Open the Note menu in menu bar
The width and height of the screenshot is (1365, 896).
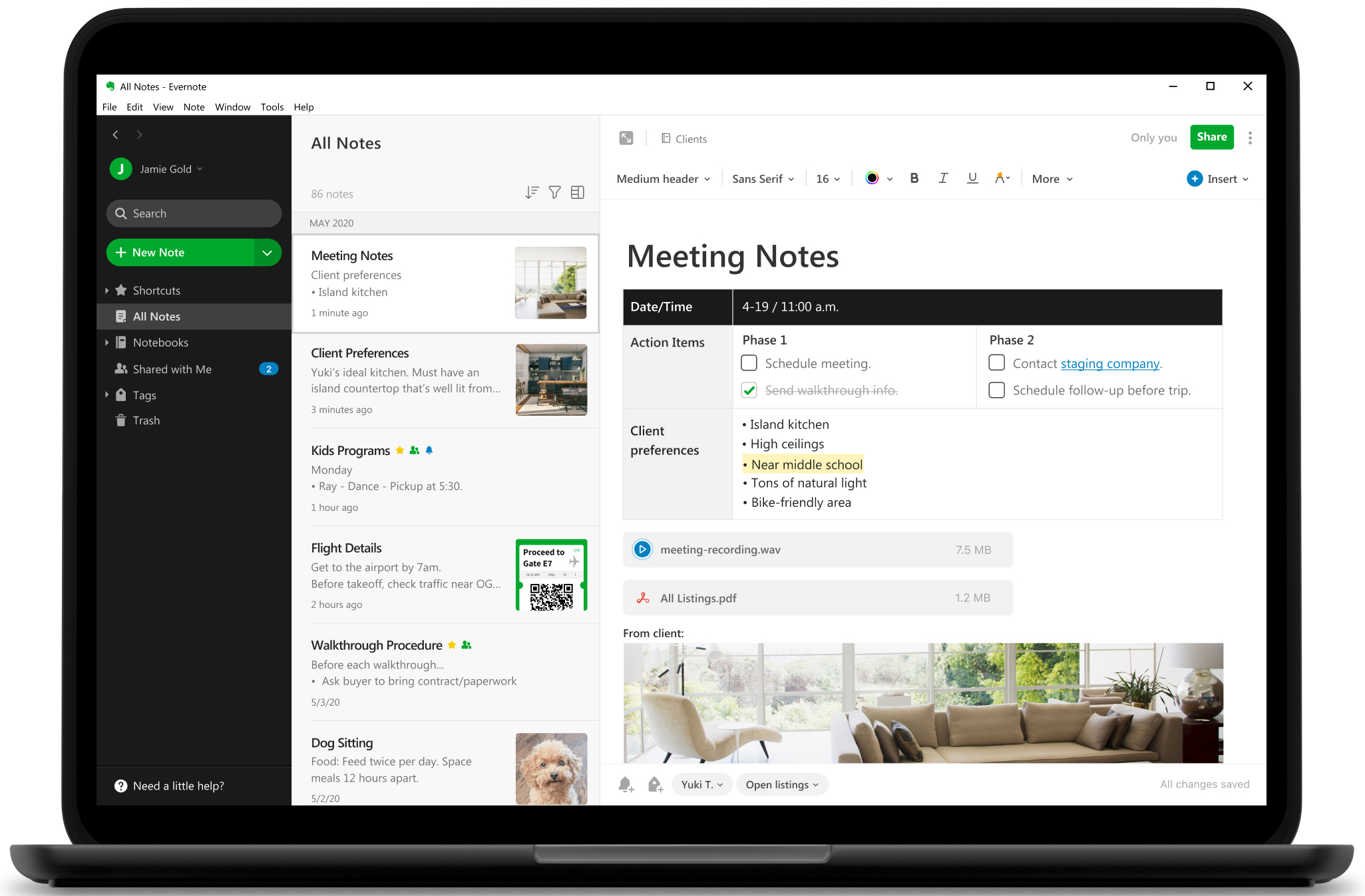[x=193, y=106]
